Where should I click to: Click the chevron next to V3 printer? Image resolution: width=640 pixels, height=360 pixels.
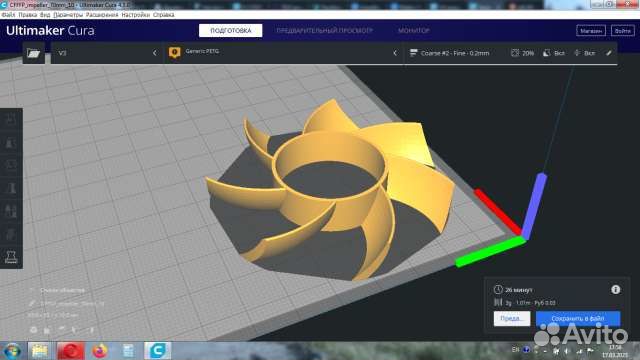(155, 53)
